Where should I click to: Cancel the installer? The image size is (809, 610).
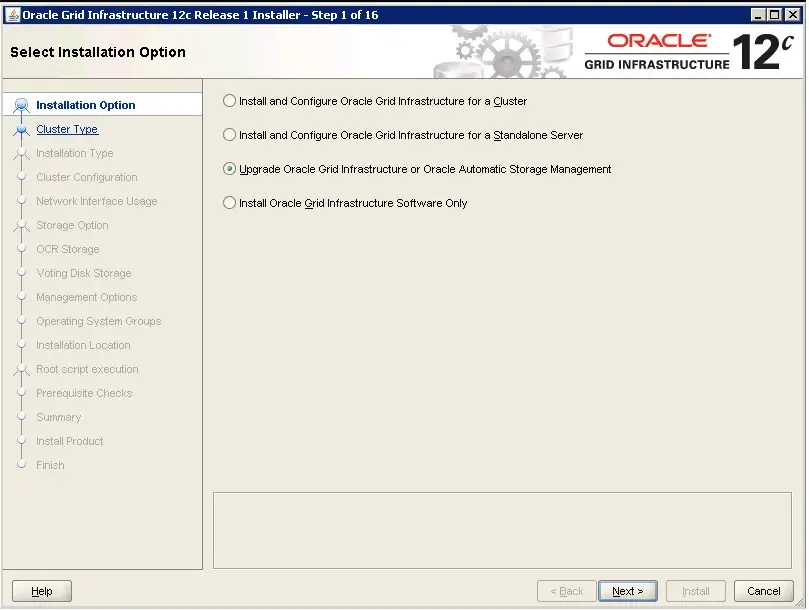coord(764,591)
